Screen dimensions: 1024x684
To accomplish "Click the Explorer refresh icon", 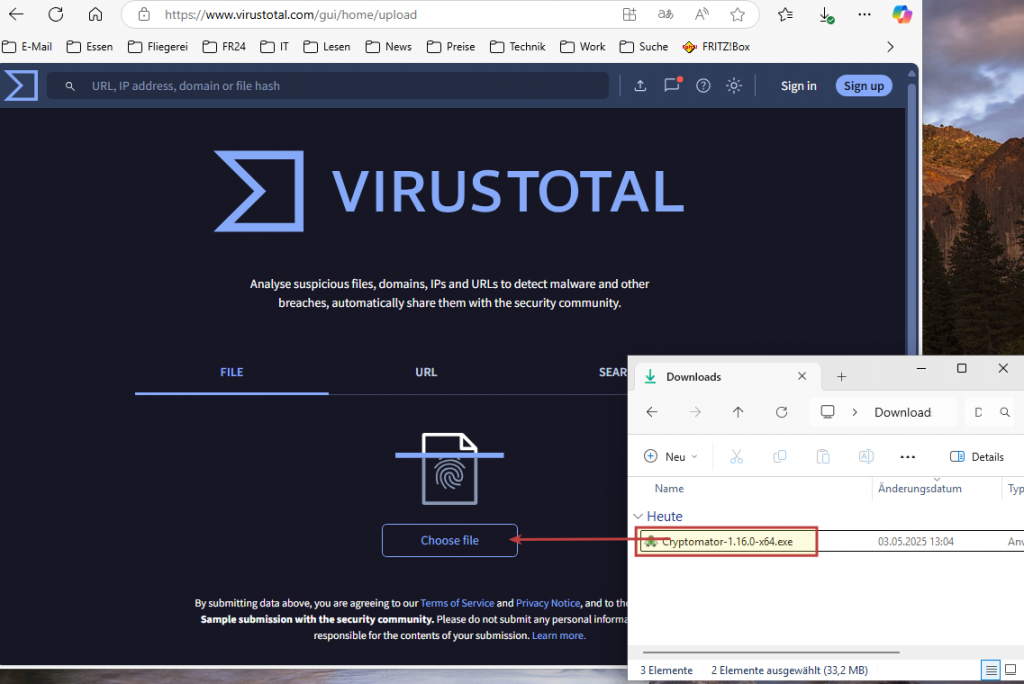I will (x=782, y=412).
